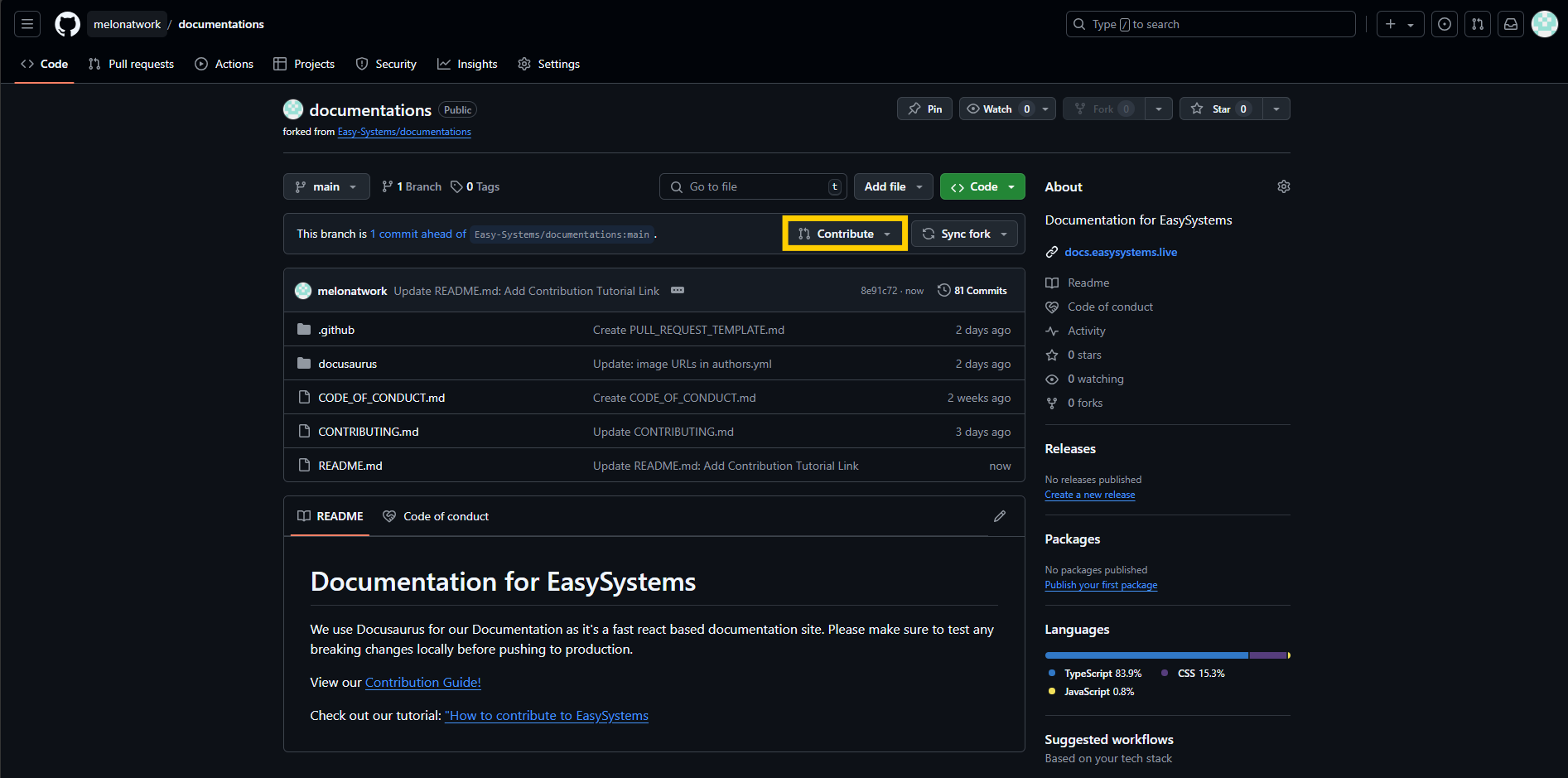Click the GitHub logo icon

(x=67, y=24)
